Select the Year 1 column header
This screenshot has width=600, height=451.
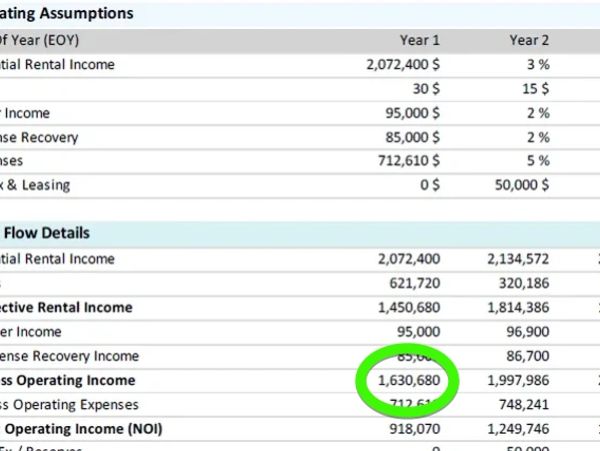click(x=420, y=40)
